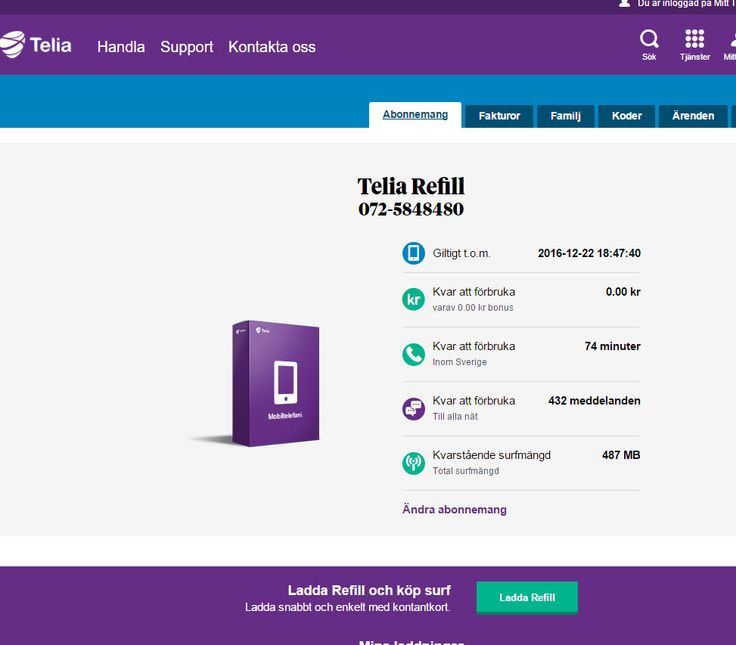The width and height of the screenshot is (736, 645).
Task: Click the 432 meddelanden value
Action: point(594,400)
